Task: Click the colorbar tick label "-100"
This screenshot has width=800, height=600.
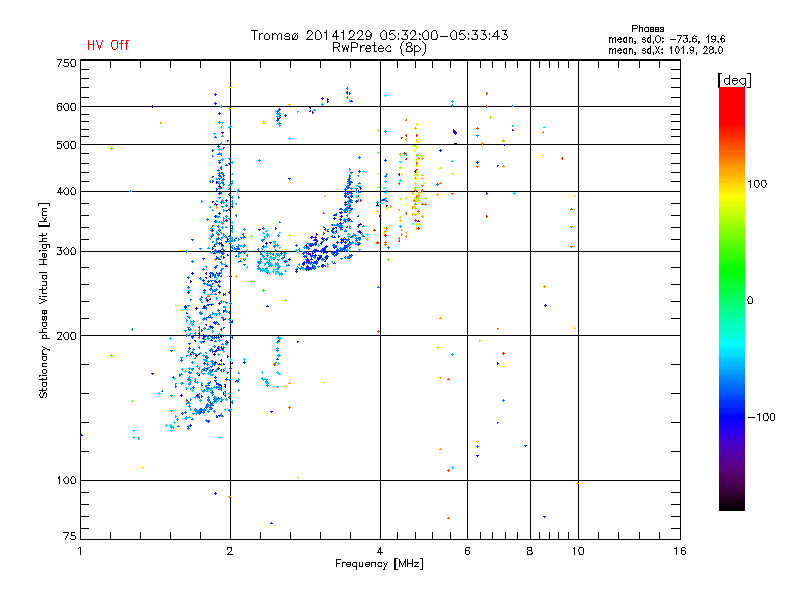Action: [761, 417]
